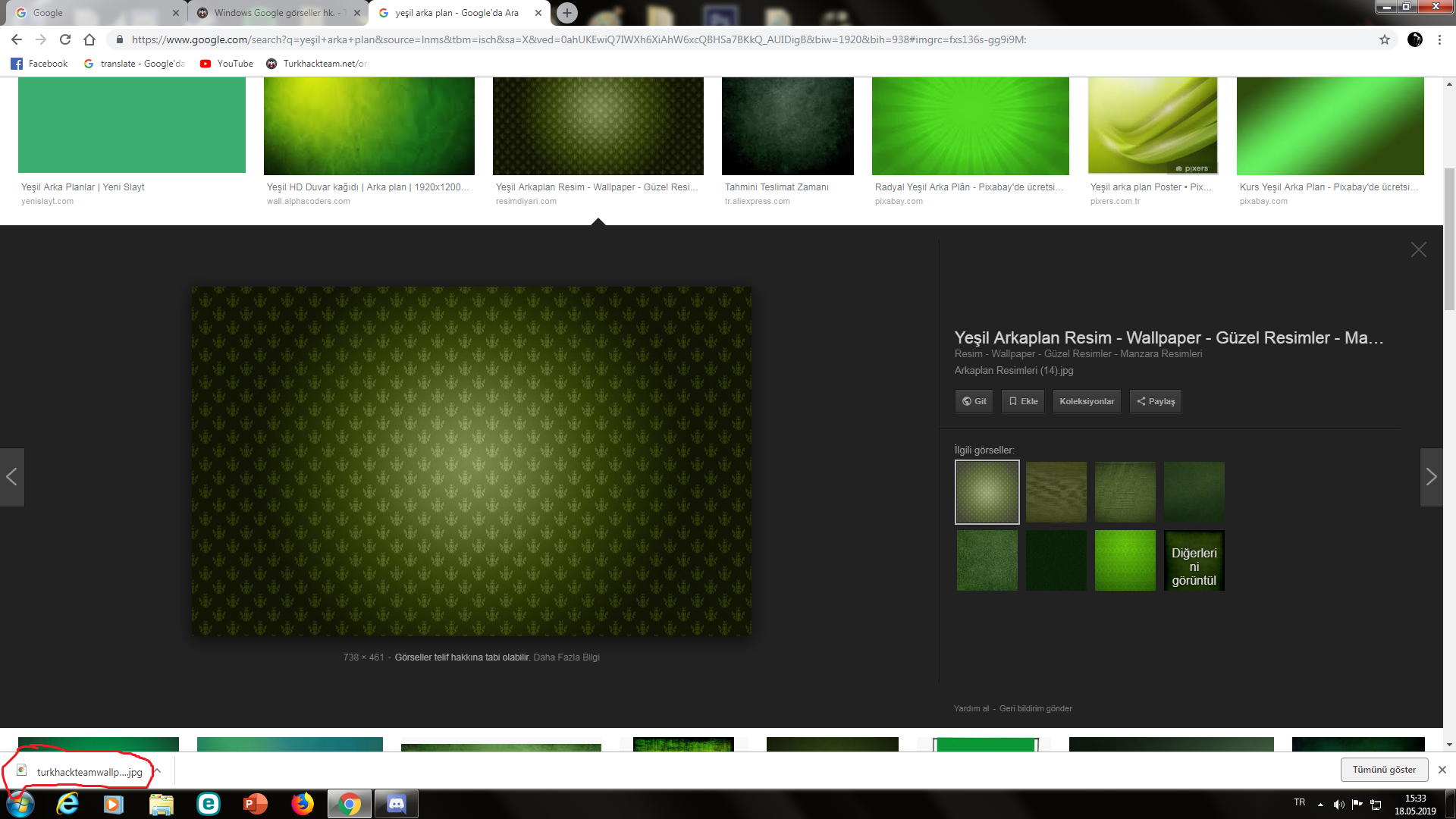Open the browser home page icon

(x=89, y=39)
